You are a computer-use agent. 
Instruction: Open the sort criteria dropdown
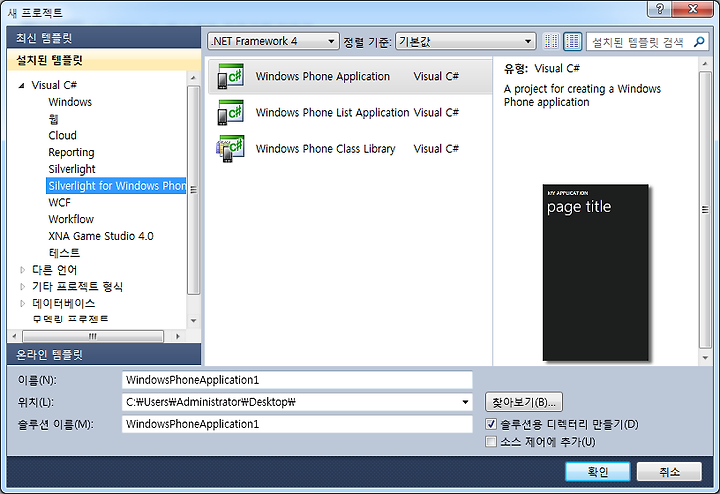(465, 41)
